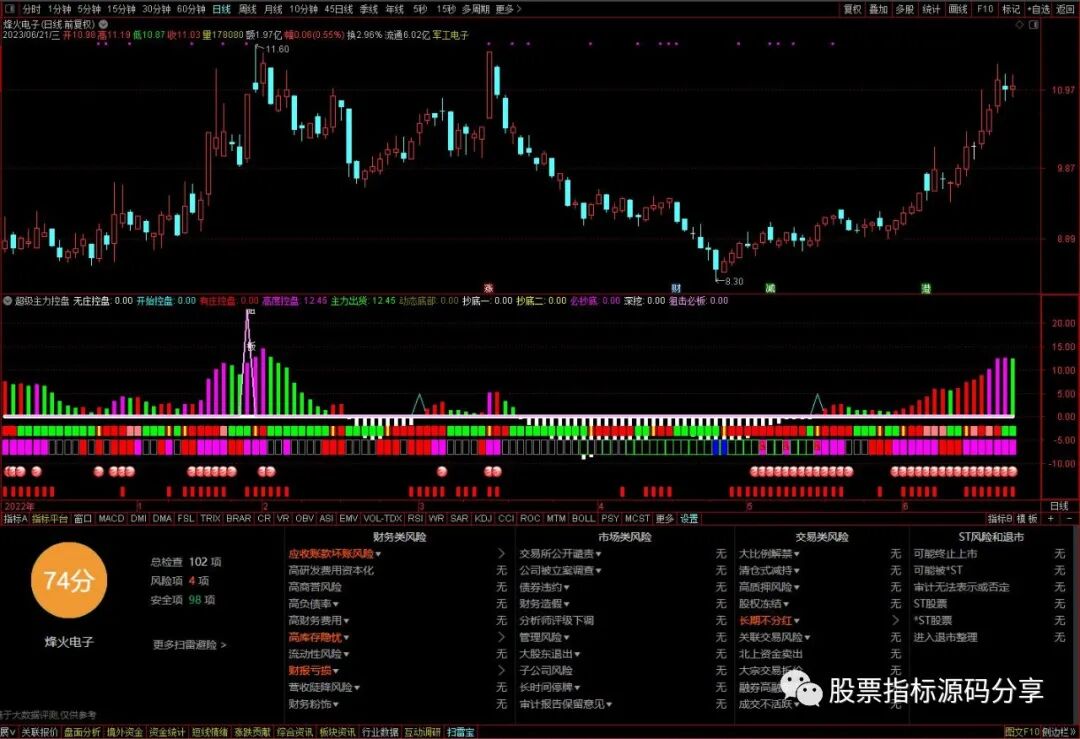Select the MACD indicator
The height and width of the screenshot is (739, 1080).
pyautogui.click(x=112, y=518)
